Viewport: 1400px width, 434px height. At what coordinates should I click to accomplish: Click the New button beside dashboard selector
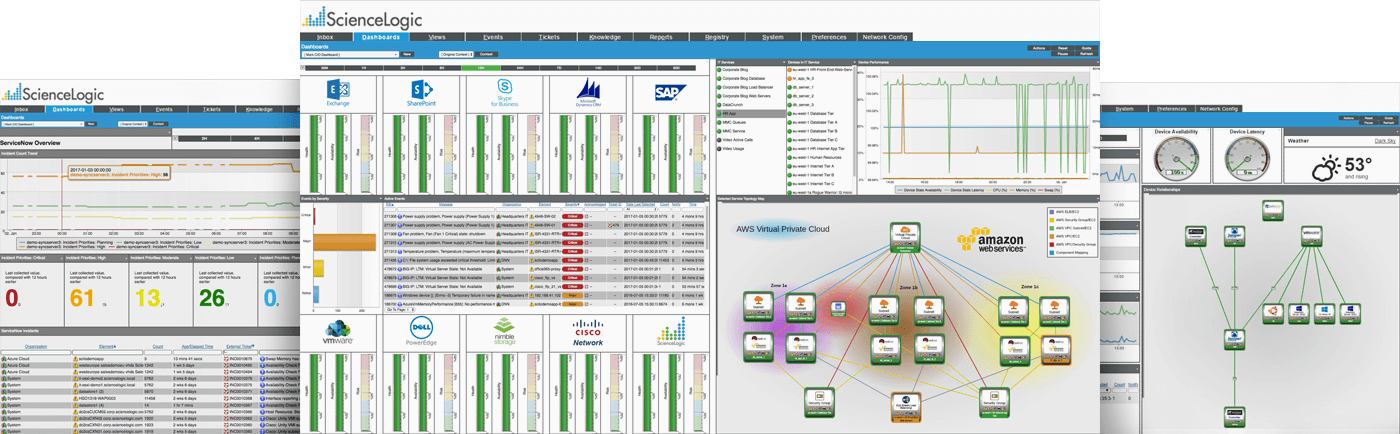pos(406,54)
